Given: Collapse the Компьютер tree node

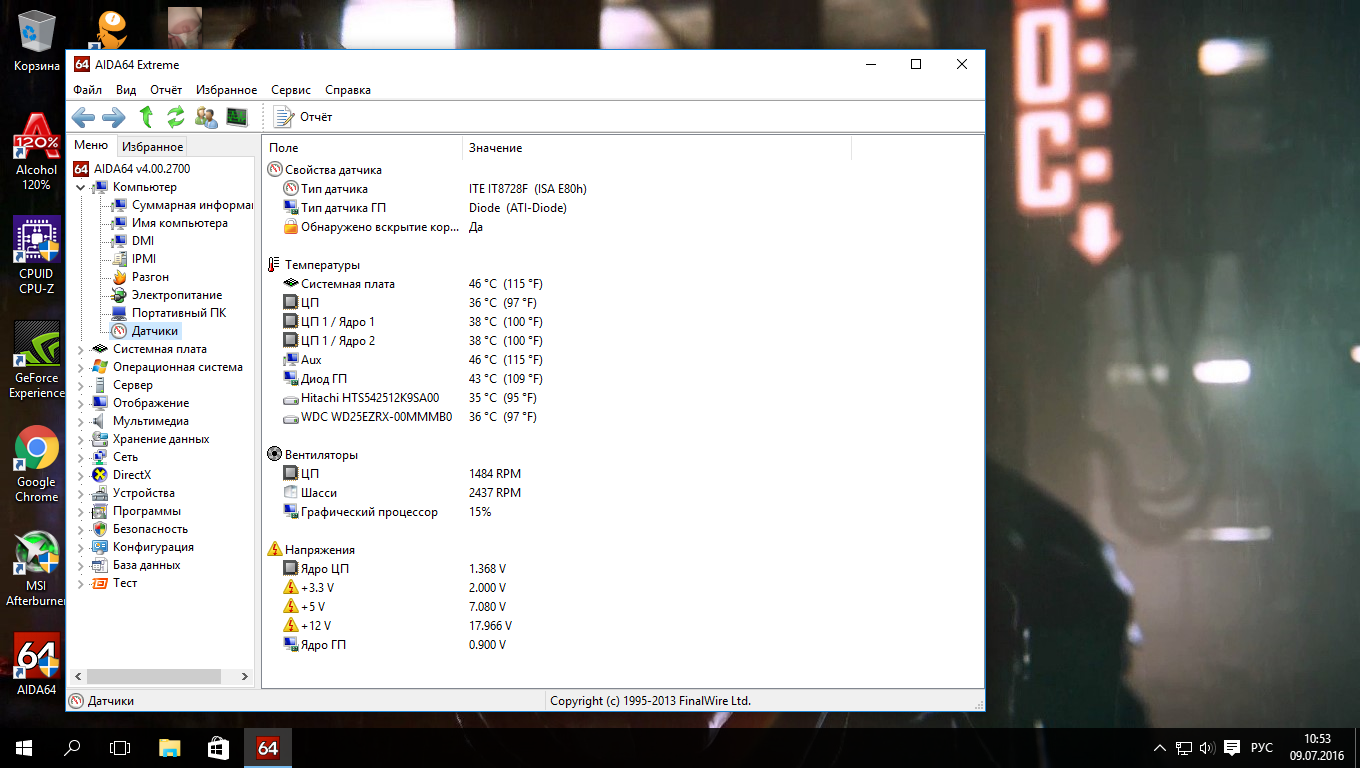Looking at the screenshot, I should pyautogui.click(x=81, y=187).
